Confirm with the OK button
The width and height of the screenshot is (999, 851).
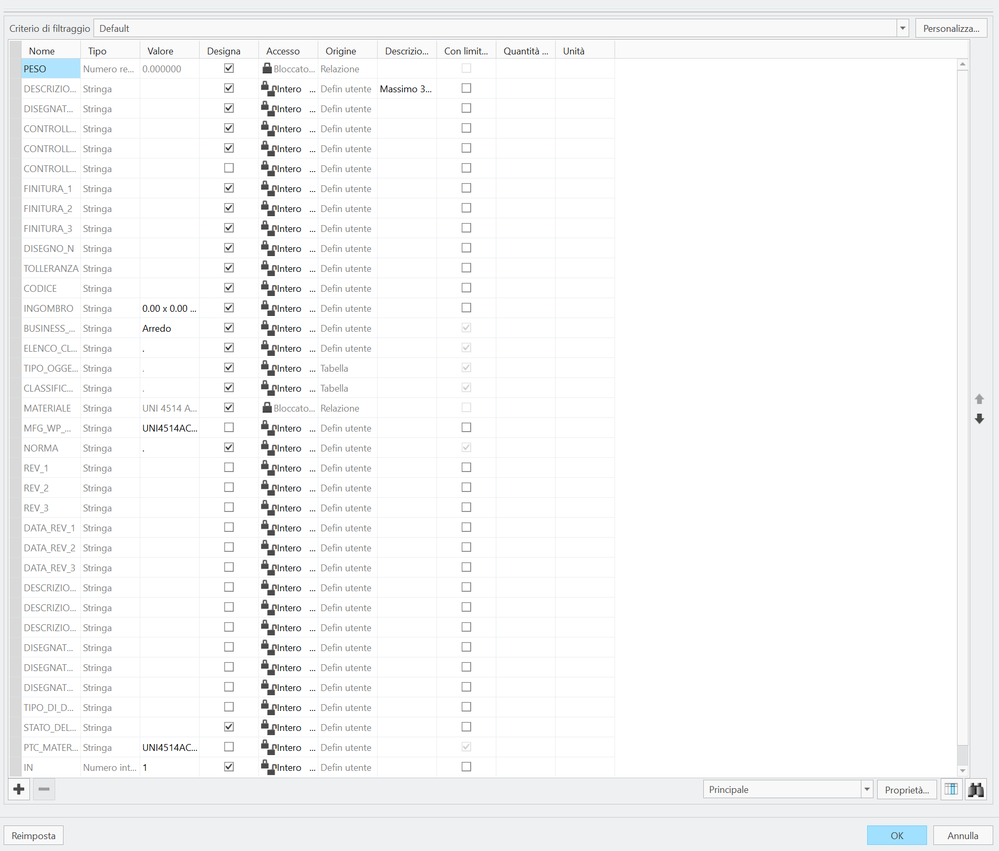(896, 836)
